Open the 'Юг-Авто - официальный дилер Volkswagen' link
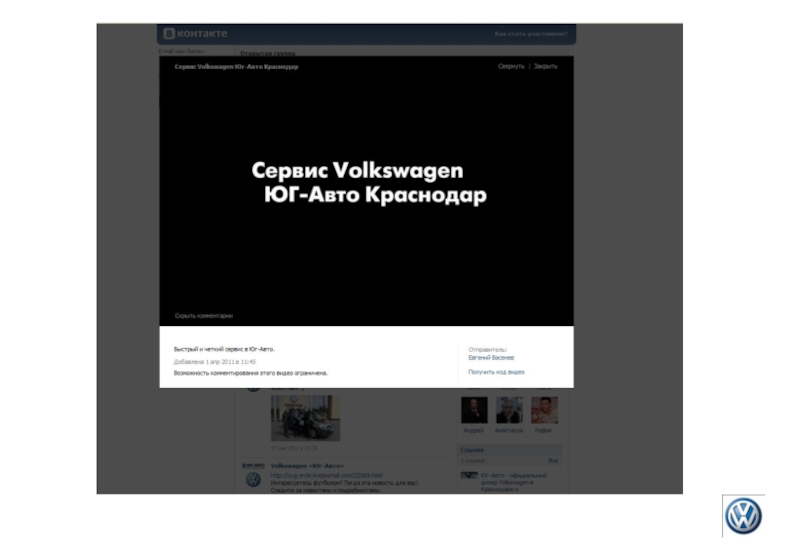The image size is (800, 554). coord(514,482)
